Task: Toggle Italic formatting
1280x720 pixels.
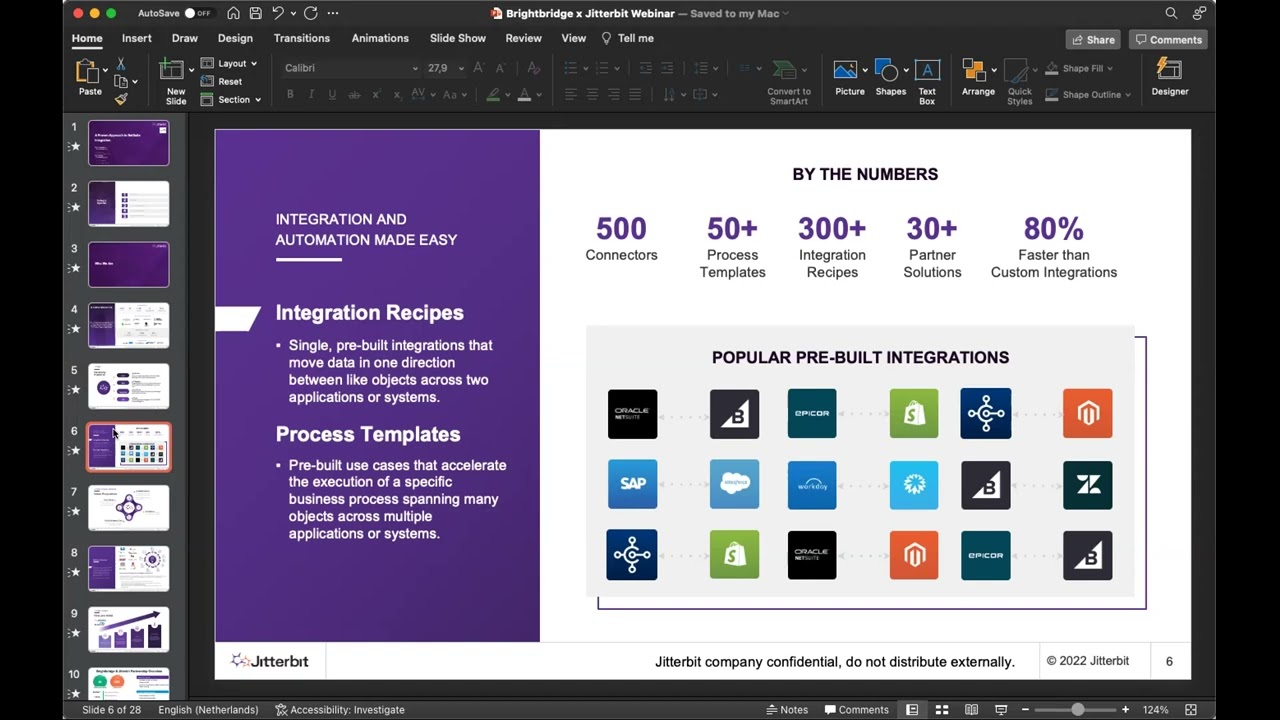Action: (x=311, y=94)
